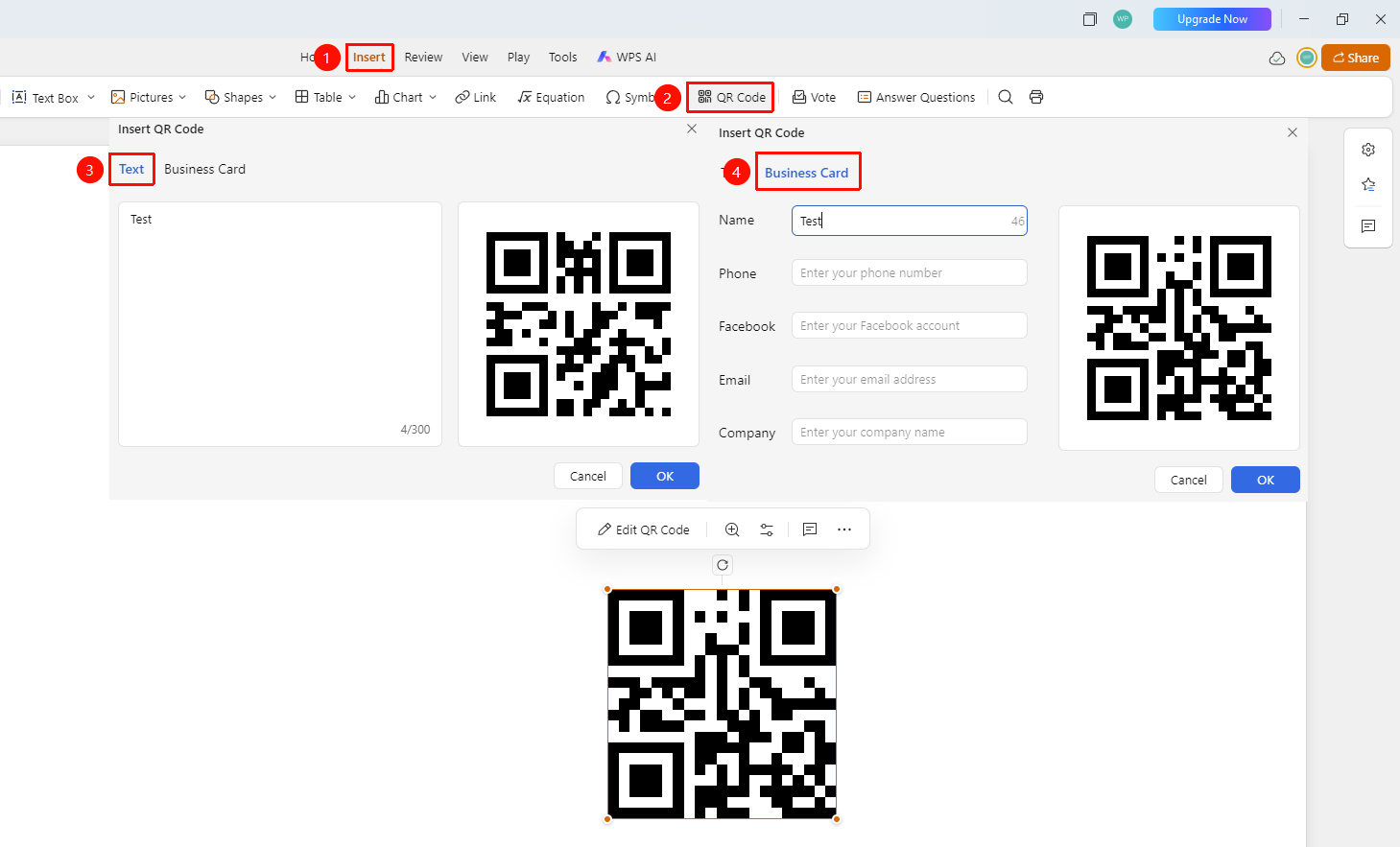Screen dimensions: 1400x847
Task: Expand the Table dropdown arrow
Action: pyautogui.click(x=352, y=97)
